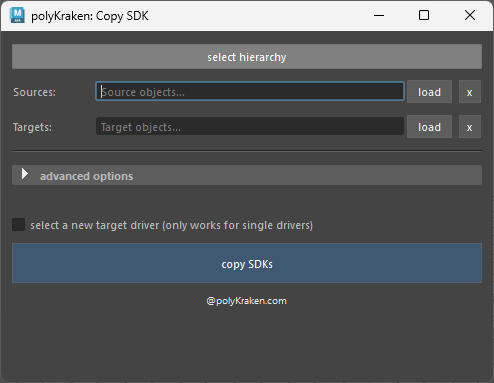Enable select a new target driver checkbox
The image size is (494, 383).
coord(19,225)
